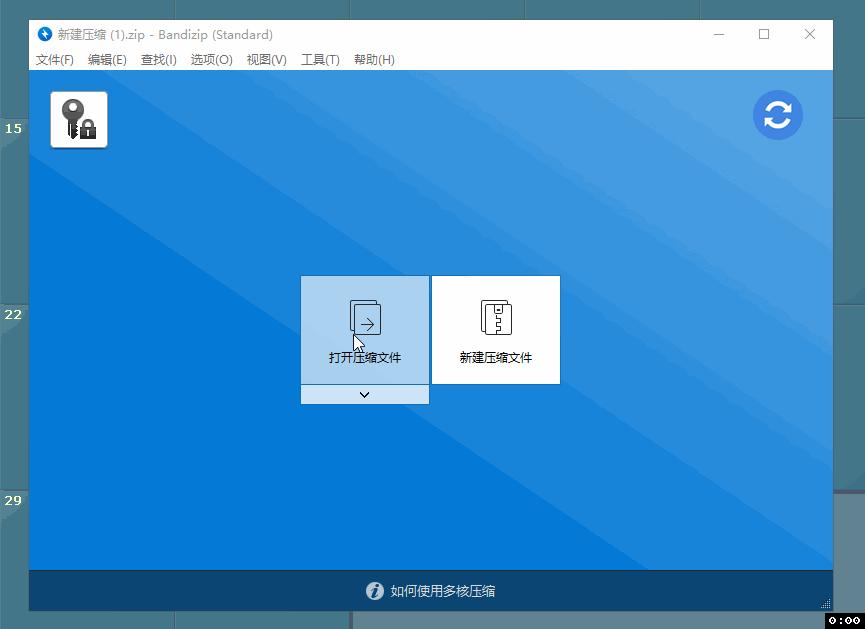The image size is (865, 629).
Task: Open the 文件(F) menu
Action: click(x=54, y=59)
